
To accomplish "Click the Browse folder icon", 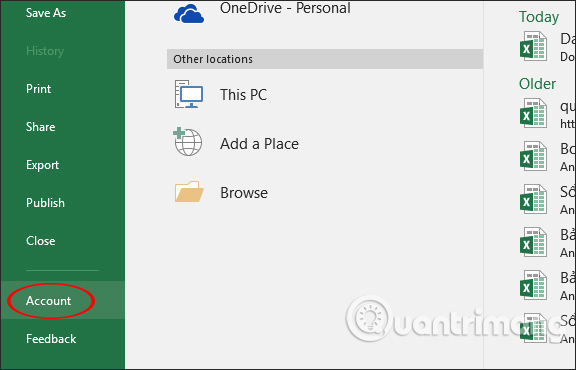I will [x=189, y=191].
